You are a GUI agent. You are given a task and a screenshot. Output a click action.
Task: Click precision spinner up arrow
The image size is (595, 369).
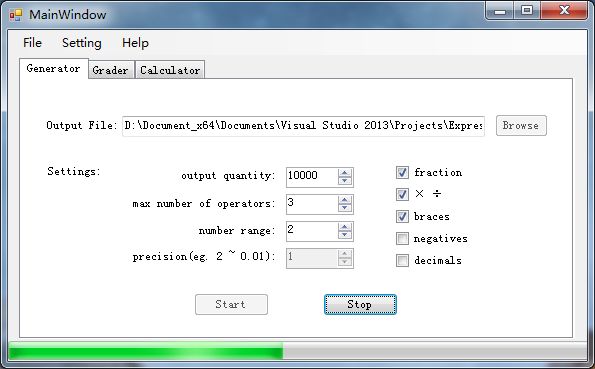[345, 254]
